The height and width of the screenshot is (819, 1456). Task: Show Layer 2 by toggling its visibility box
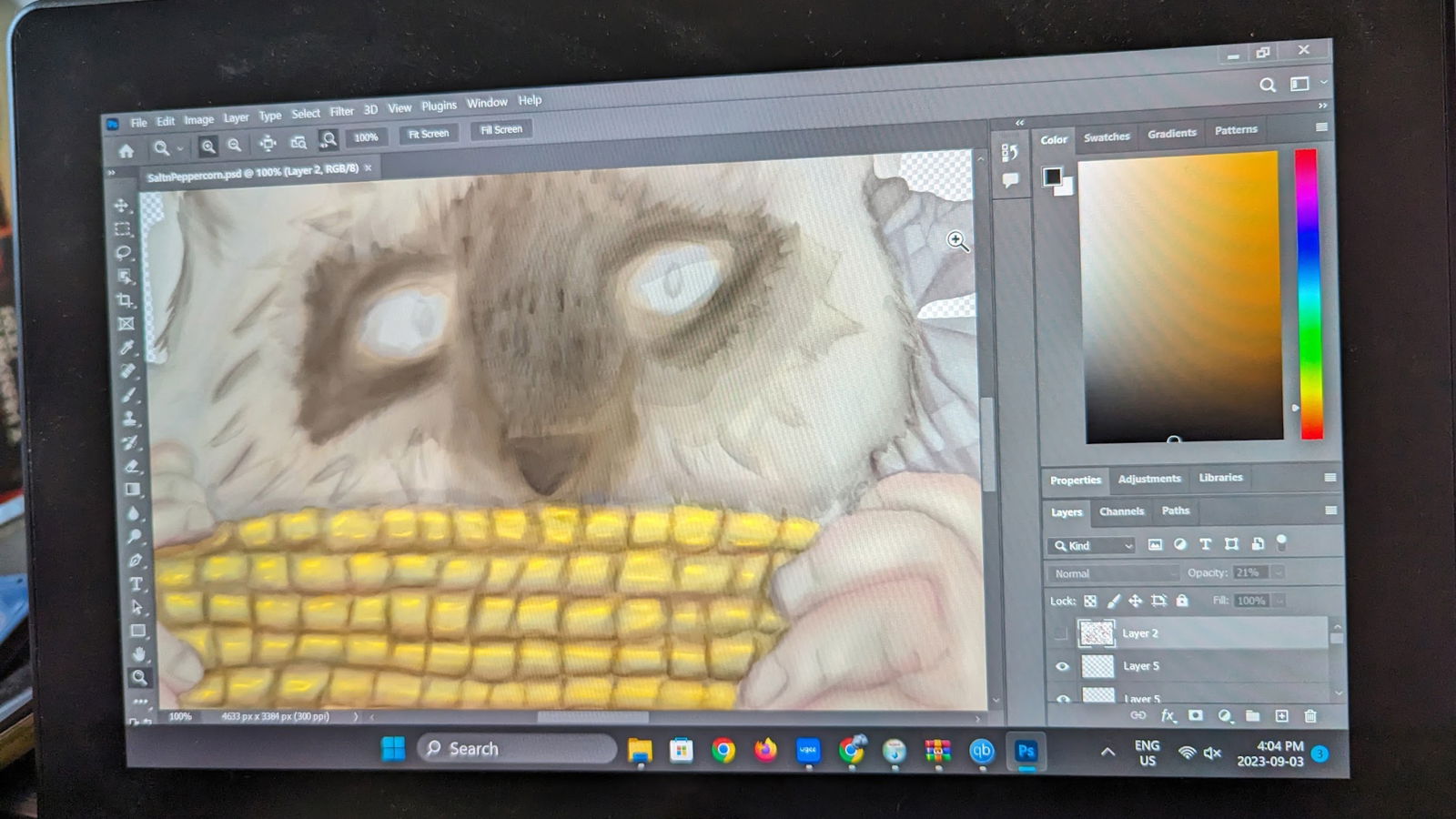coord(1061,633)
